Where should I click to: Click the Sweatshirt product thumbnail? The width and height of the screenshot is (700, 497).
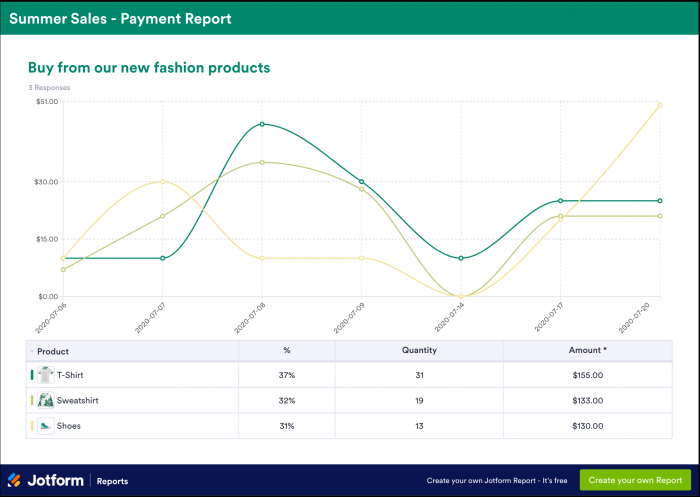coord(46,401)
